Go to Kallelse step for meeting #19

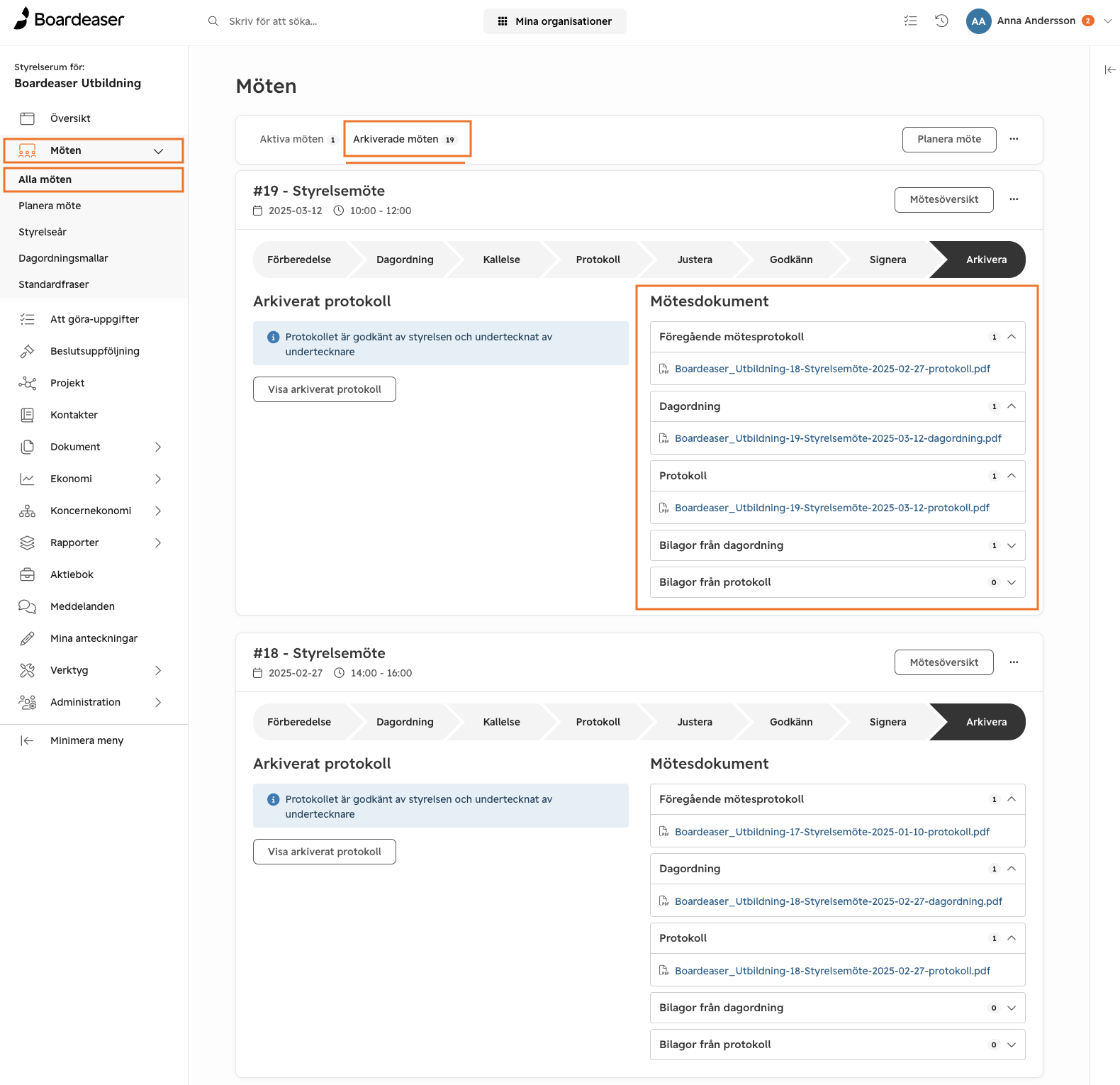tap(501, 260)
